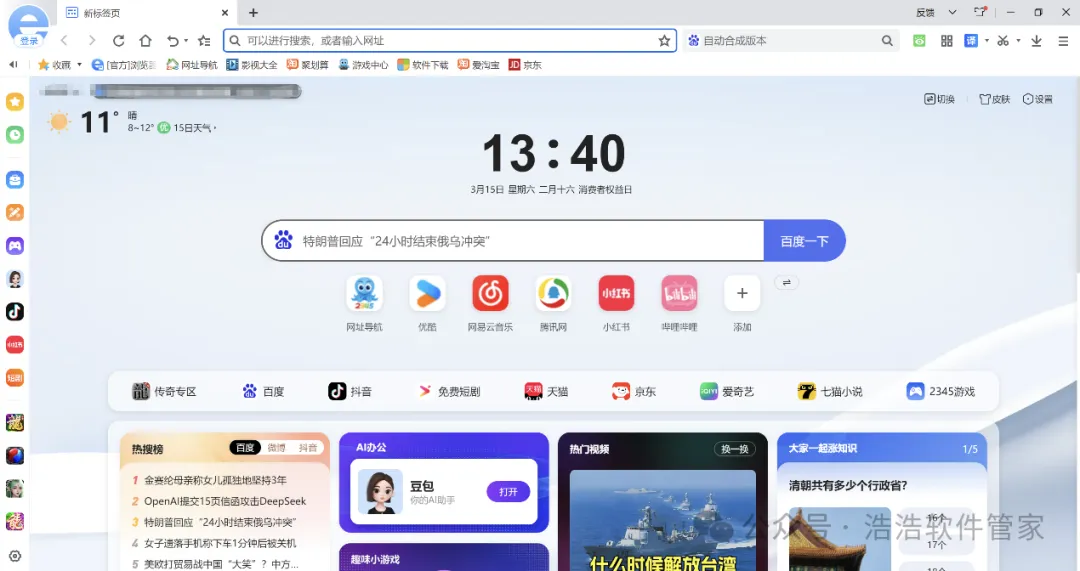This screenshot has height=571, width=1080.
Task: Add a shortcut with the 添加 plus tile
Action: click(742, 293)
